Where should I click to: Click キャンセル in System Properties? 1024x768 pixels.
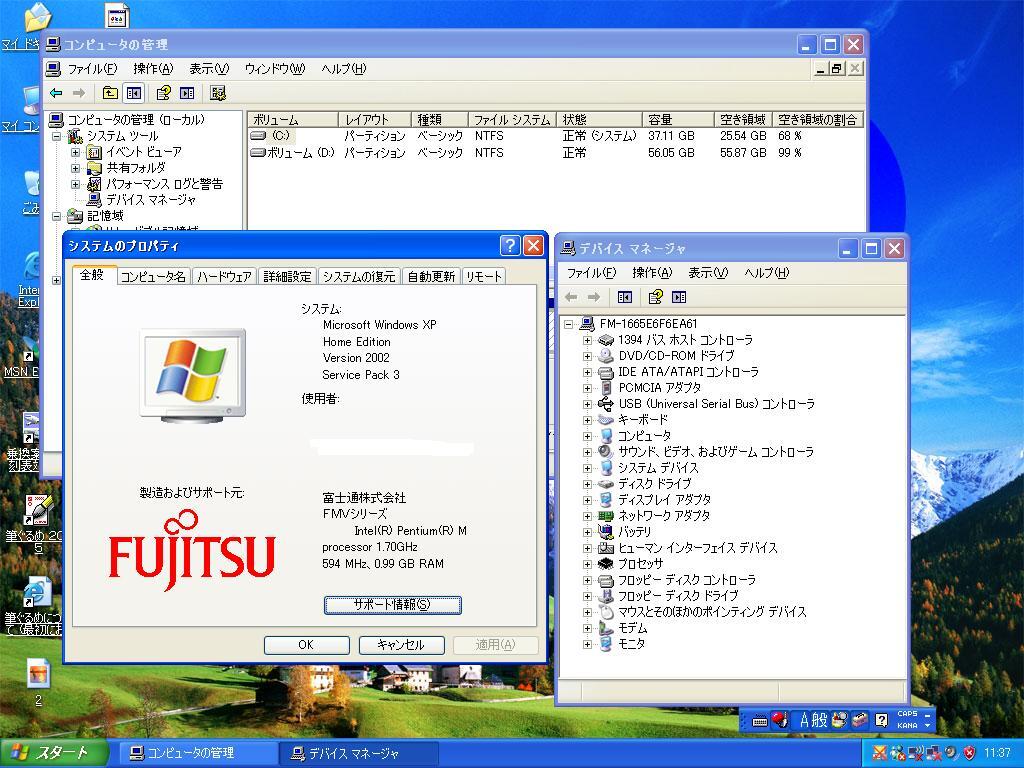(x=402, y=645)
